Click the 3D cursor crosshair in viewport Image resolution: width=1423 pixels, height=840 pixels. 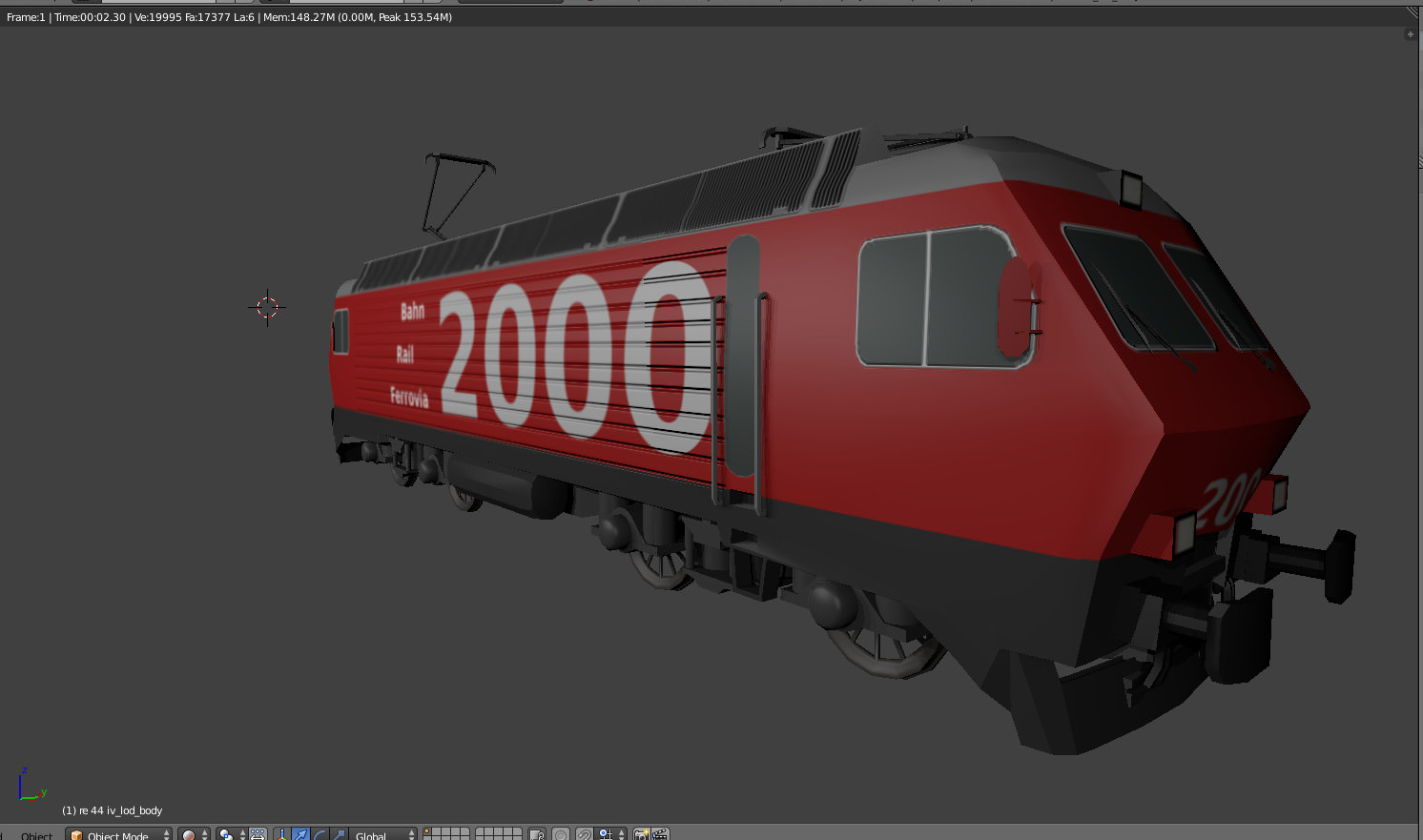267,307
